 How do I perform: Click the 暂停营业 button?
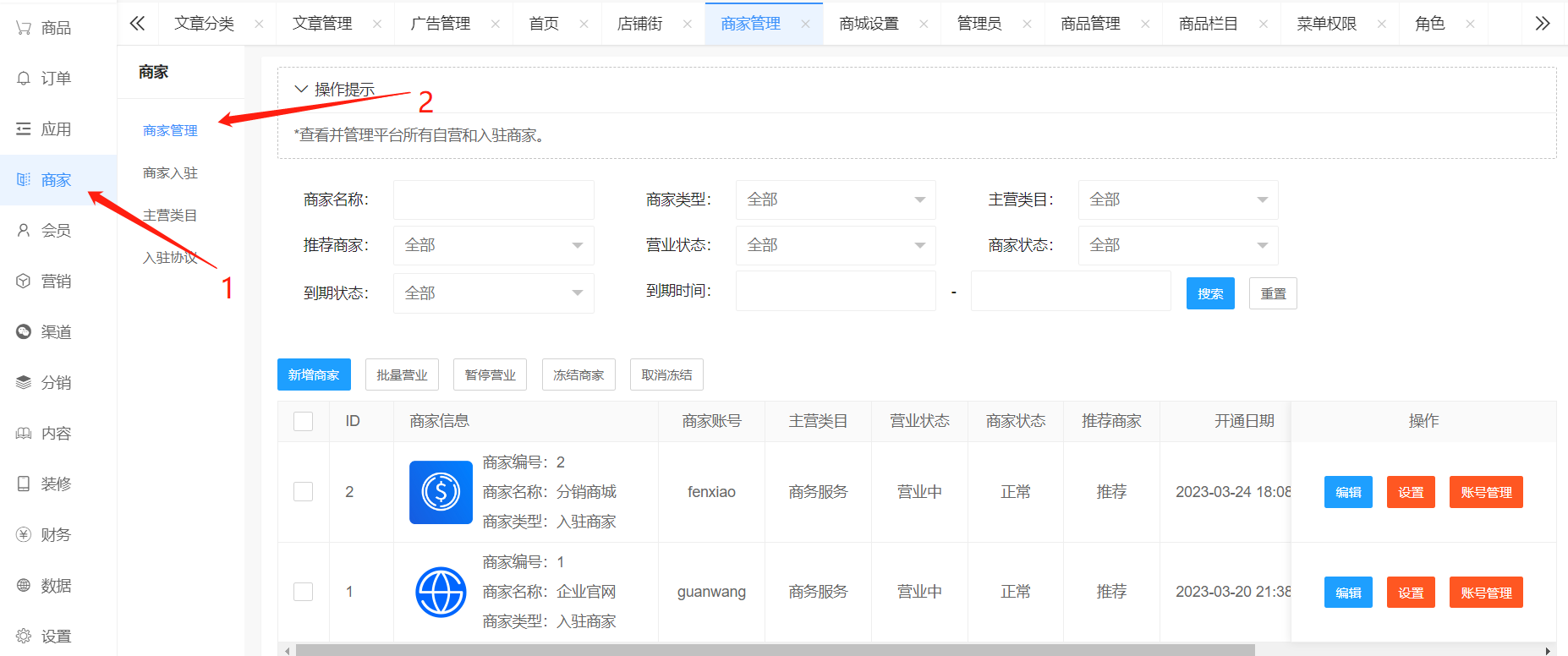[490, 374]
